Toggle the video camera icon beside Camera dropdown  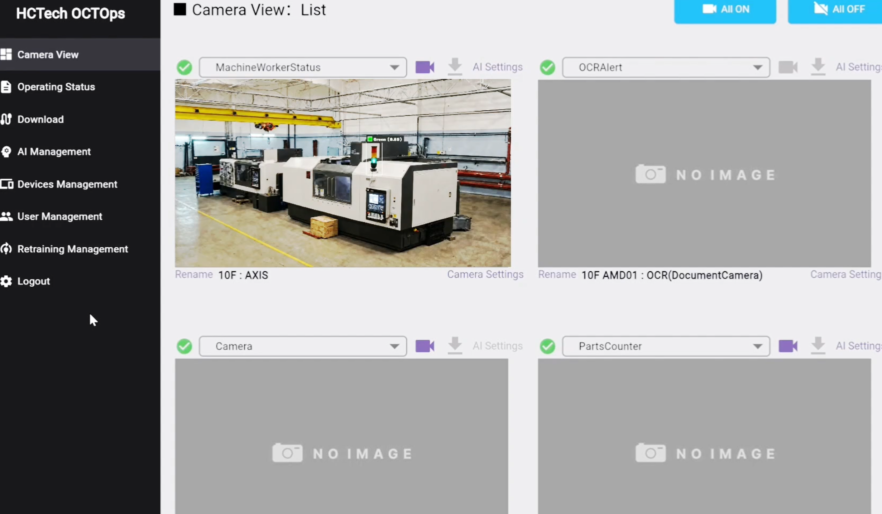[425, 346]
